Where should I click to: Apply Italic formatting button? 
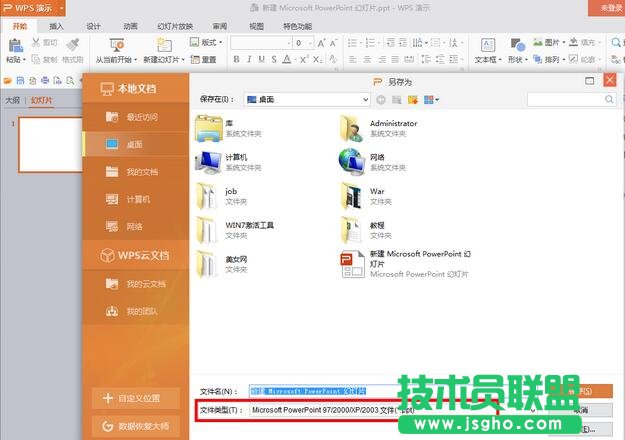(x=249, y=59)
